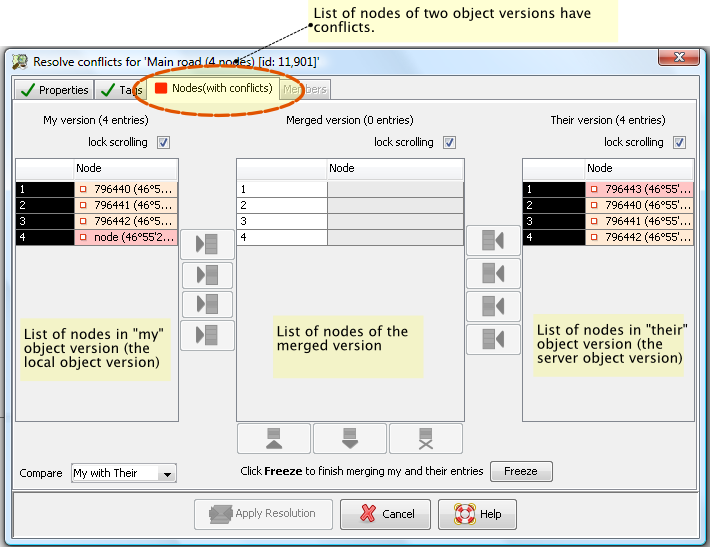The width and height of the screenshot is (710, 547).
Task: Click the move down button under merged list
Action: tap(350, 438)
